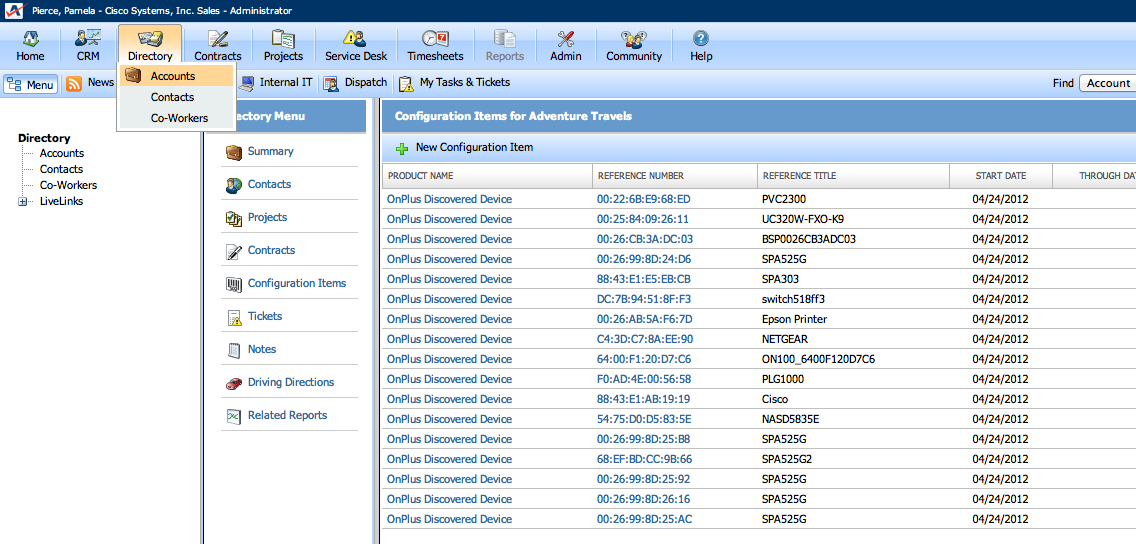Click the NASD5835E reference title cell
The width and height of the screenshot is (1136, 544).
click(790, 419)
